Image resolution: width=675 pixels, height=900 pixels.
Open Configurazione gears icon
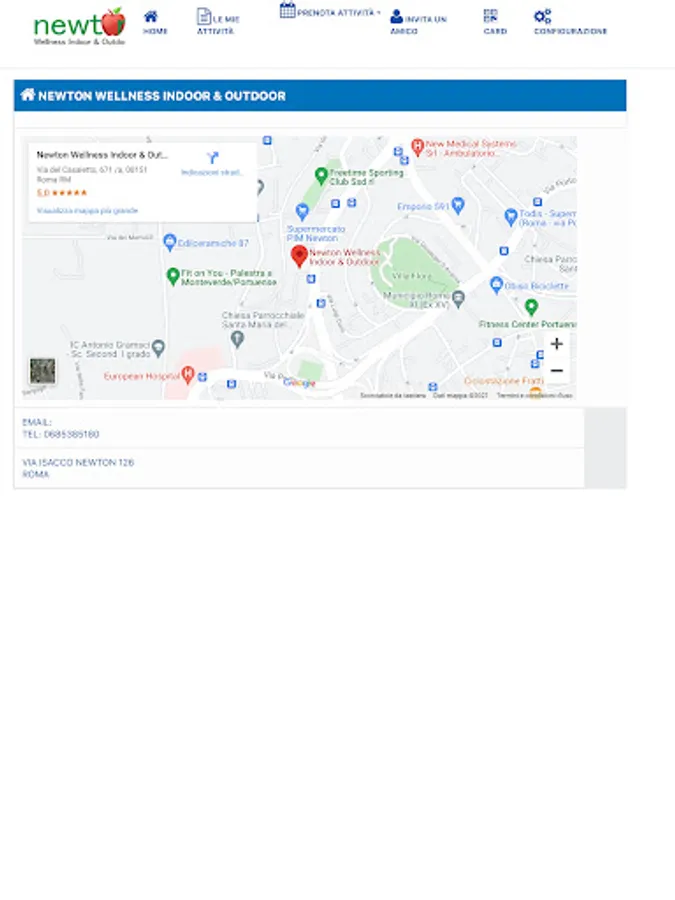[x=542, y=16]
